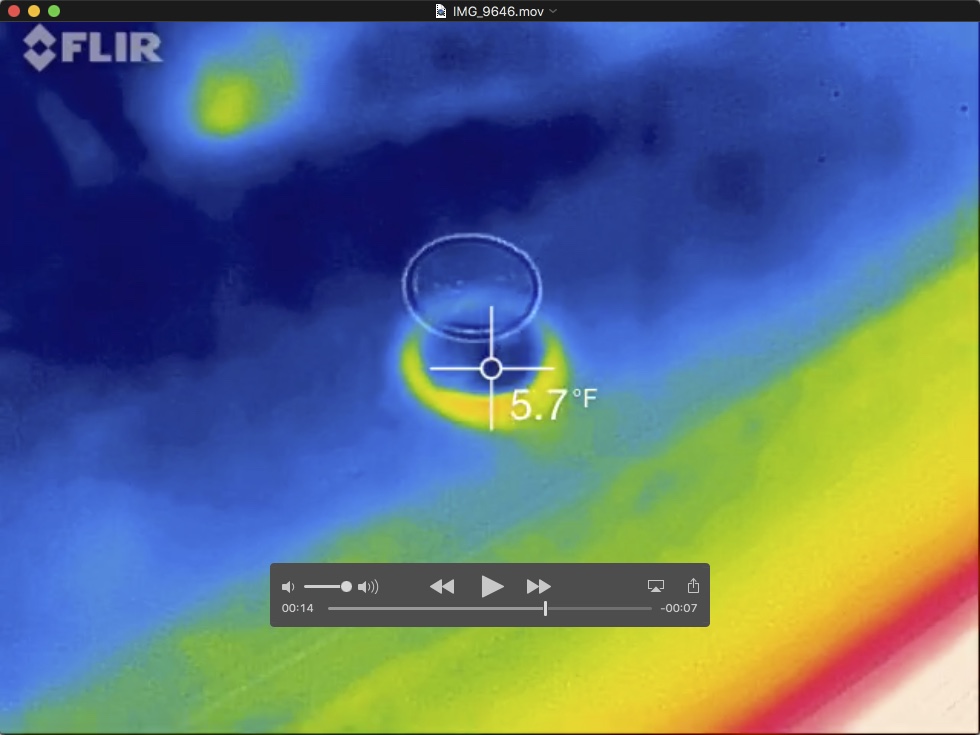
Task: Click the rewind double-arrow button
Action: pos(442,587)
